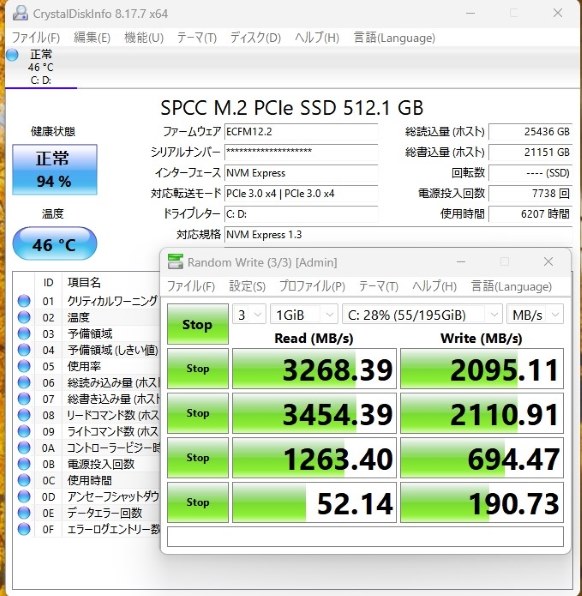The width and height of the screenshot is (582, 596).
Task: Open test size dropdown showing 1GiB
Action: tap(304, 315)
